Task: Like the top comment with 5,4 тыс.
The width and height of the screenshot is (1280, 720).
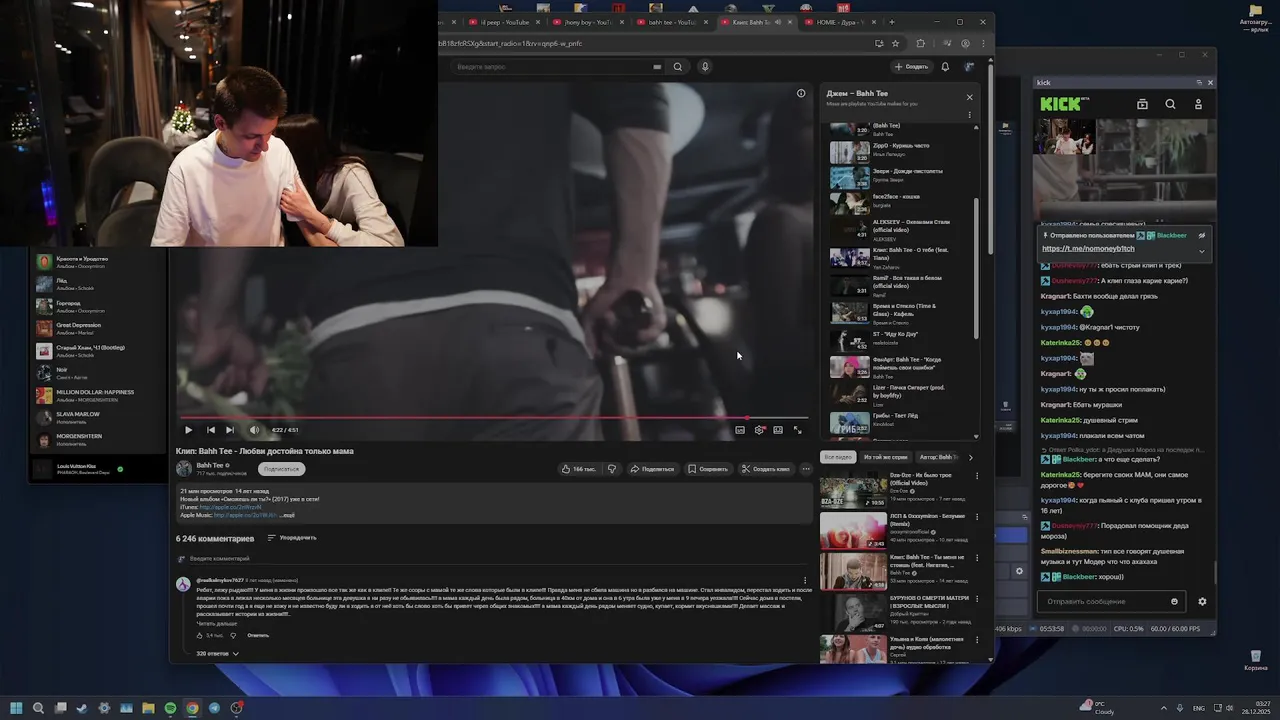Action: pos(200,635)
